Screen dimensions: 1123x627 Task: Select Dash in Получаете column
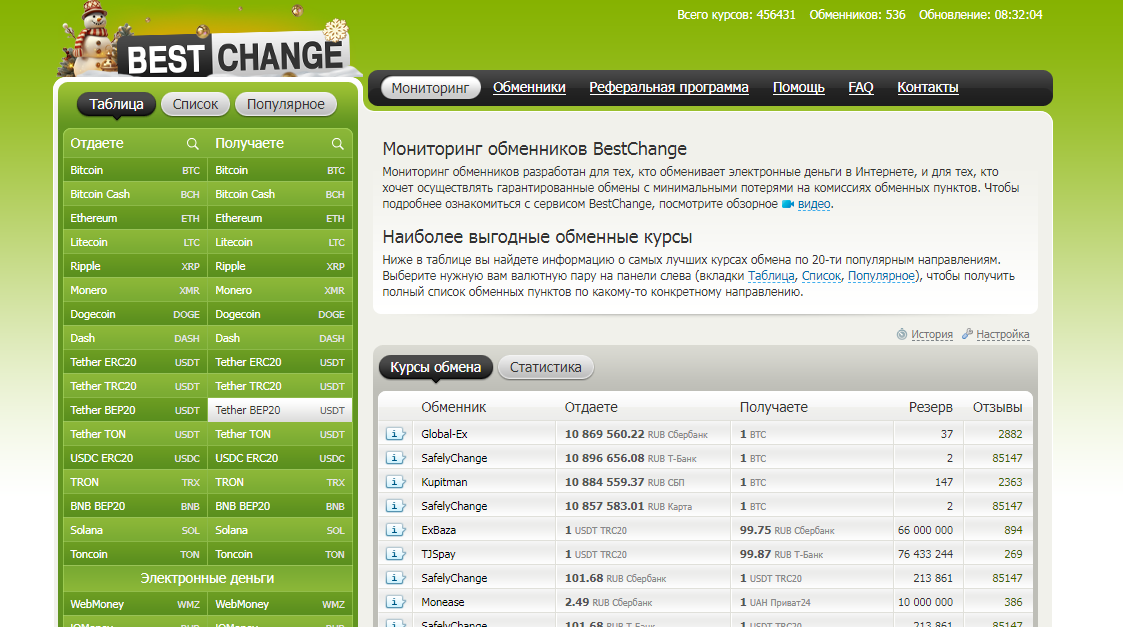tap(280, 338)
